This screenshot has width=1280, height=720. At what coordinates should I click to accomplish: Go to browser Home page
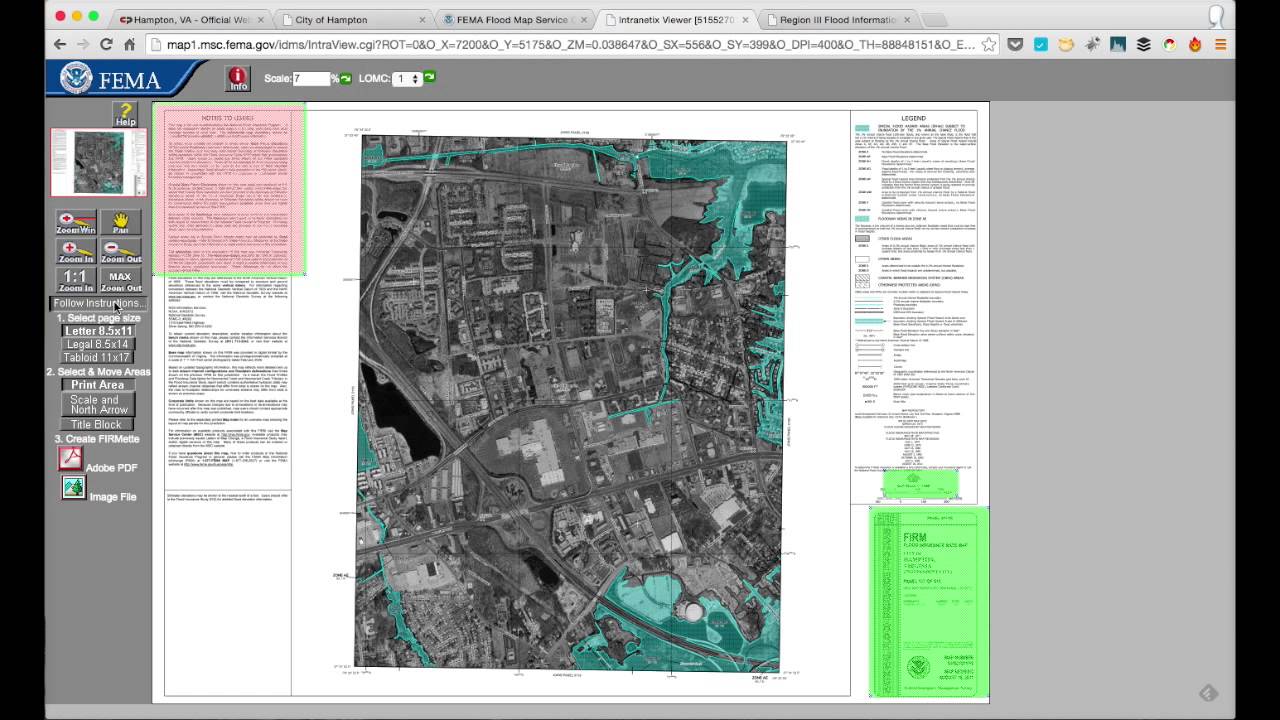pyautogui.click(x=129, y=44)
